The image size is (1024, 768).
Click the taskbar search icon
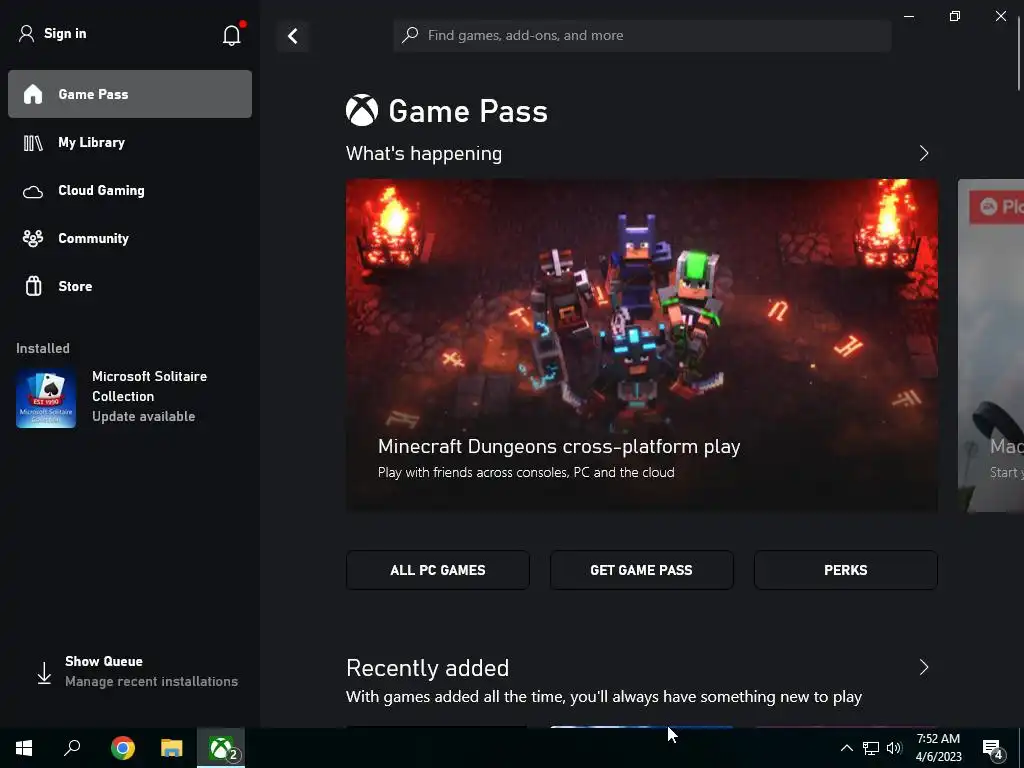coord(72,748)
